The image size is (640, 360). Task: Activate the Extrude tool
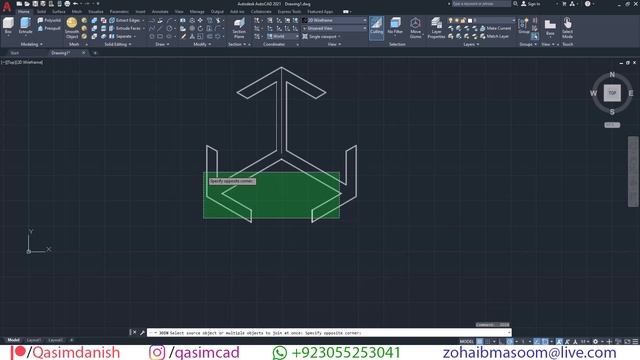pyautogui.click(x=25, y=26)
